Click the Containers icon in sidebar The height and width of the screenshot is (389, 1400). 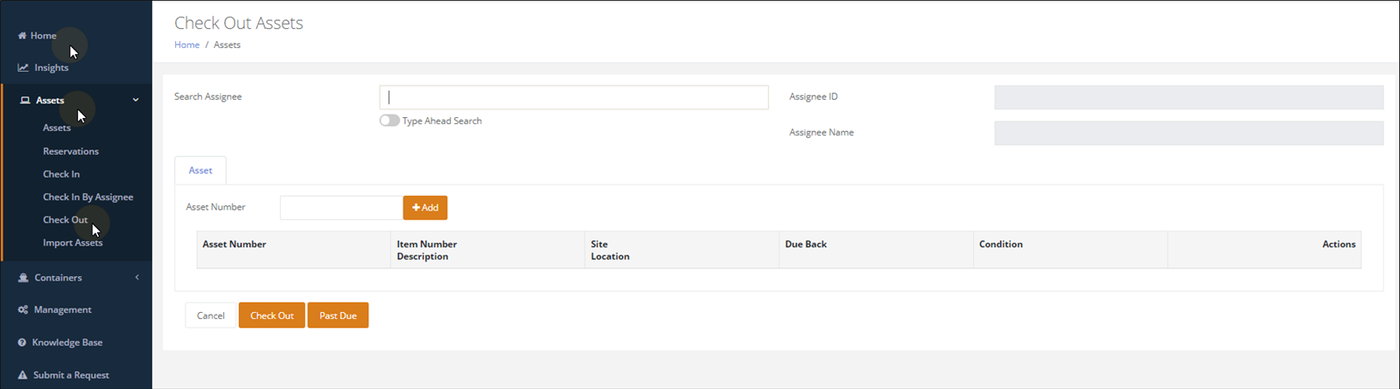(x=22, y=277)
